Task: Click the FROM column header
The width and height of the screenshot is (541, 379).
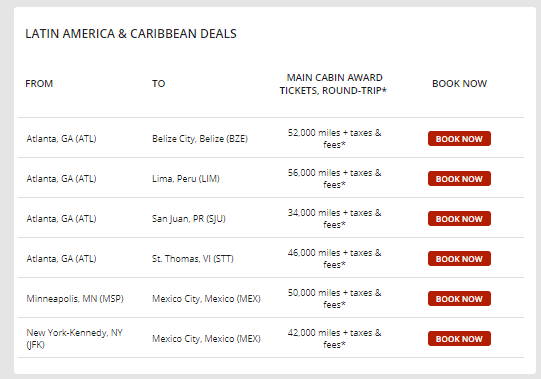Action: (39, 84)
